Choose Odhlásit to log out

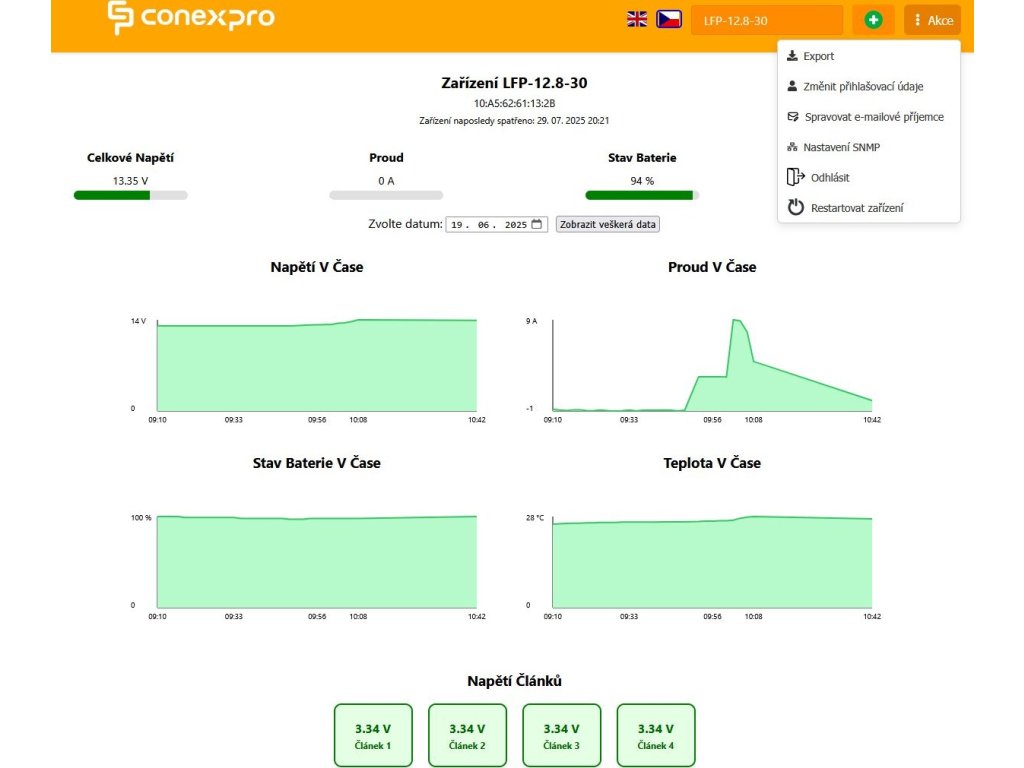(869, 178)
